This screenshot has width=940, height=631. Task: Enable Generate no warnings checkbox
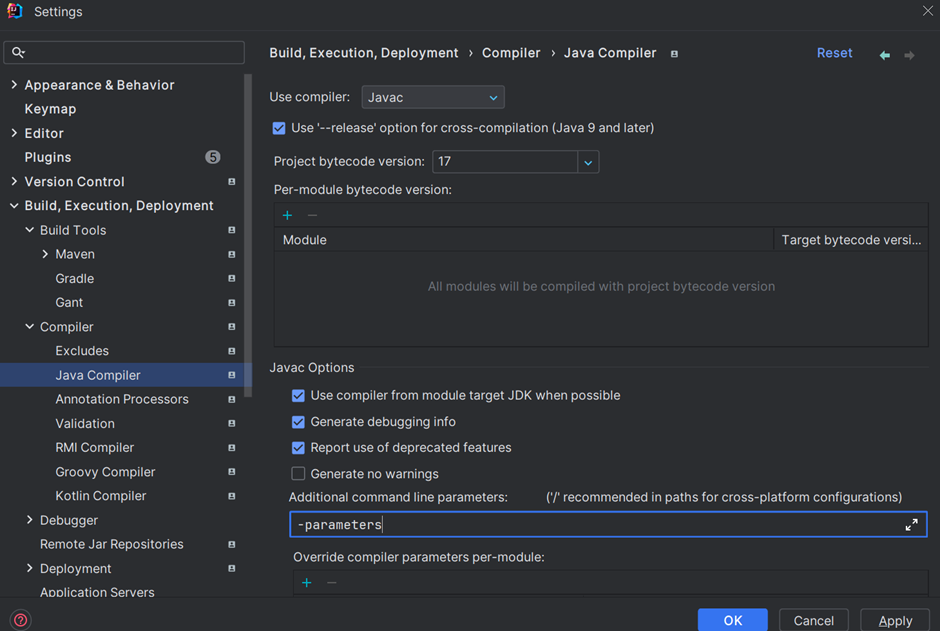point(298,474)
